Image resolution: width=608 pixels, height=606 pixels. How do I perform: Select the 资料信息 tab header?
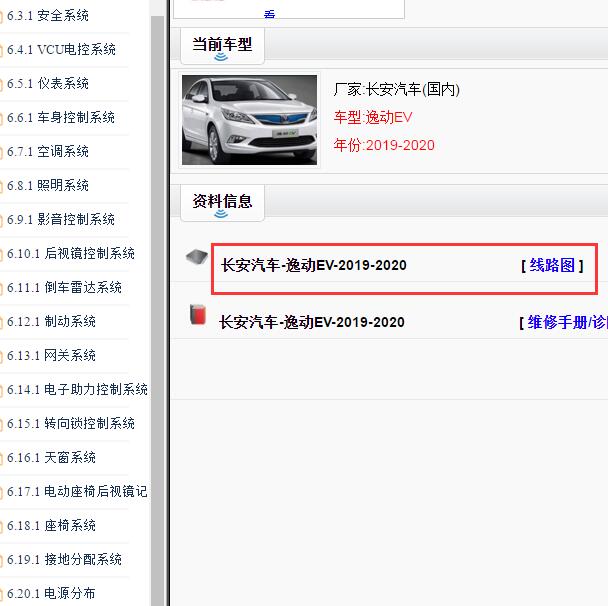pos(222,203)
